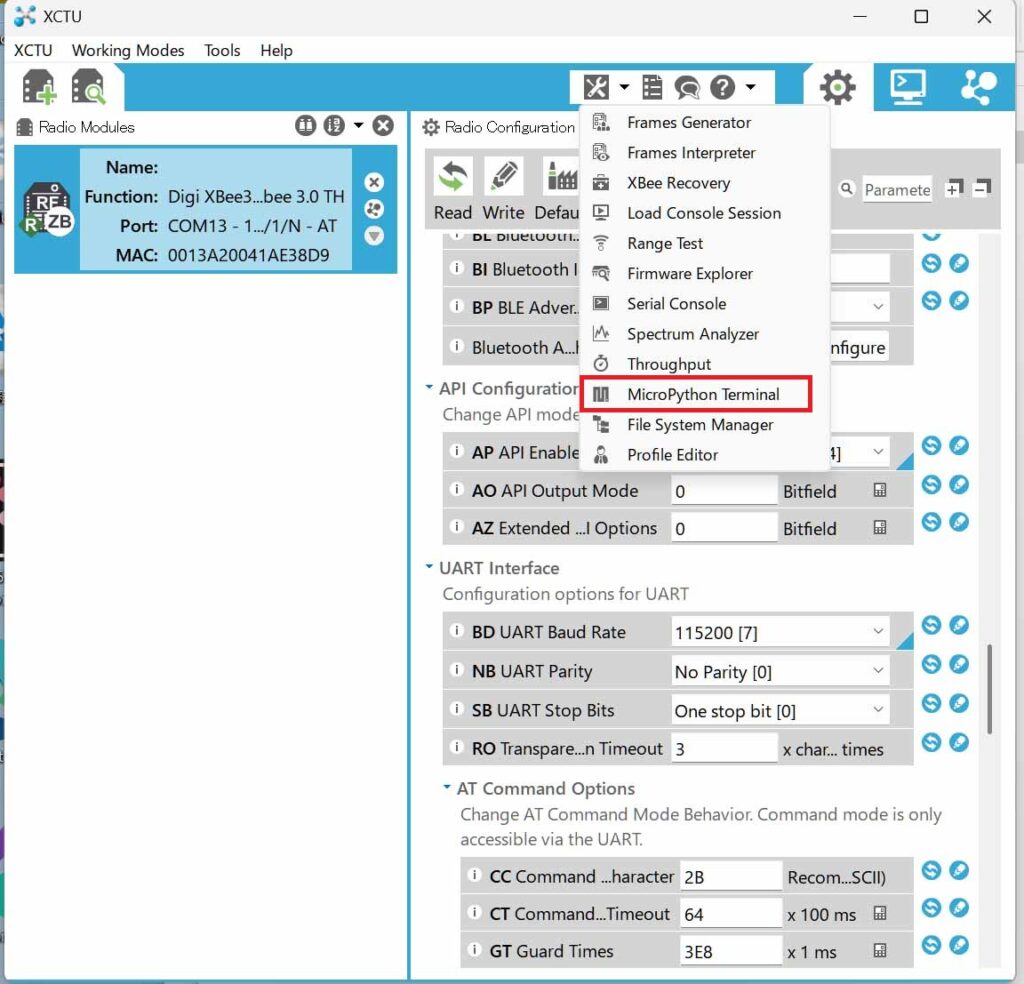
Task: Open the XCTU menu
Action: tap(33, 50)
